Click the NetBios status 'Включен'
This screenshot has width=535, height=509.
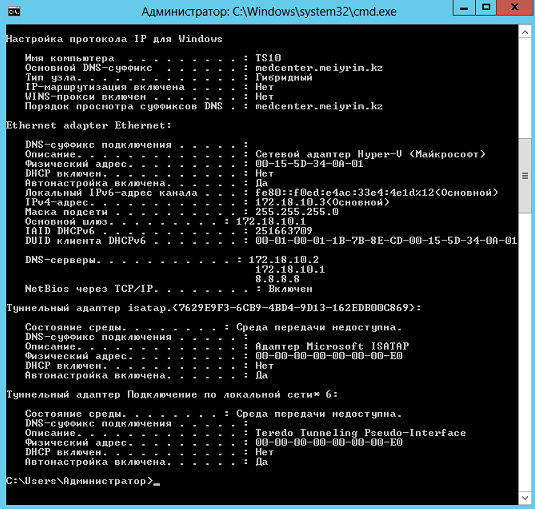click(290, 289)
